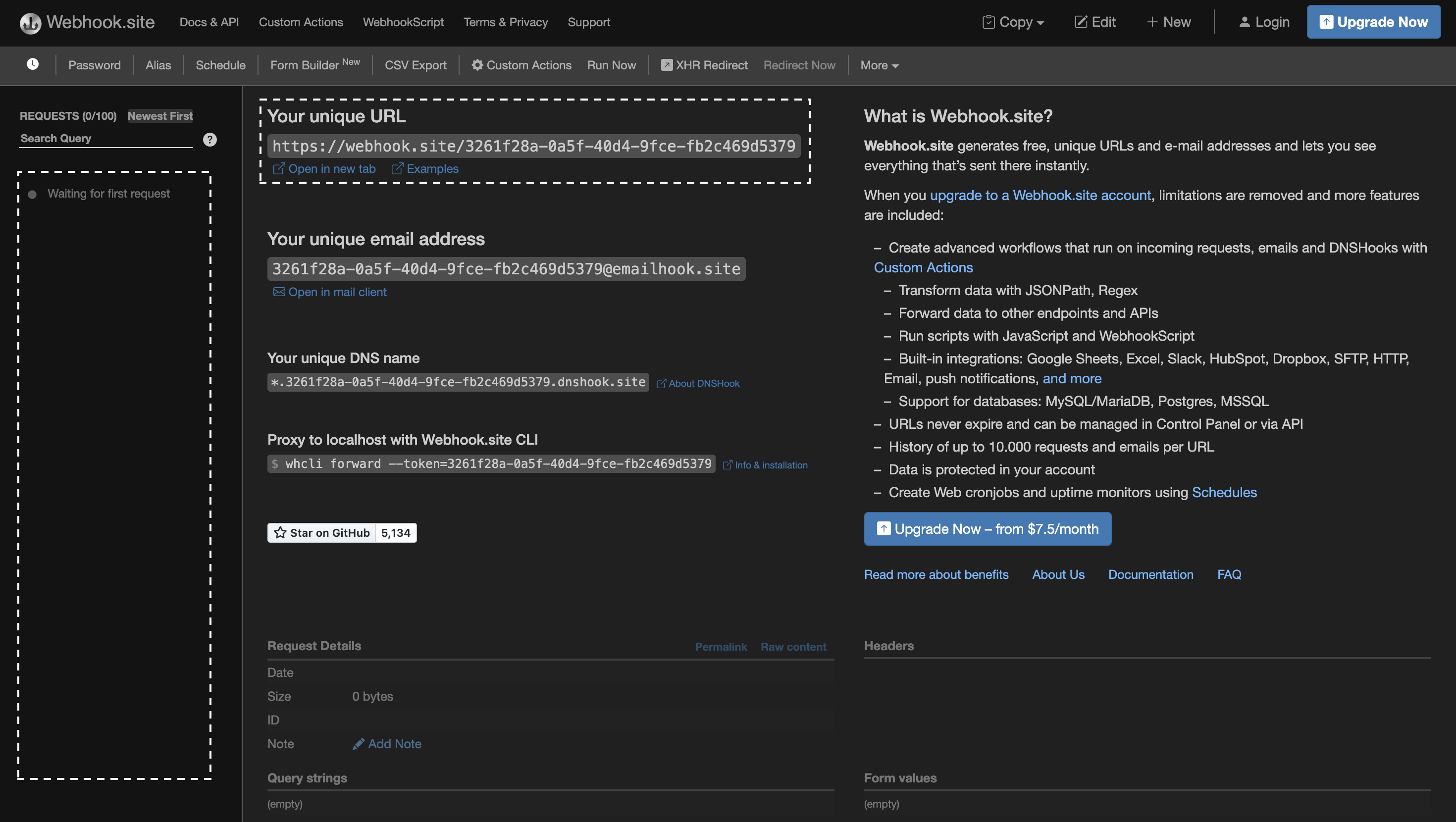Open the About Us link
Screen dimensions: 1456x822
tap(1058, 574)
